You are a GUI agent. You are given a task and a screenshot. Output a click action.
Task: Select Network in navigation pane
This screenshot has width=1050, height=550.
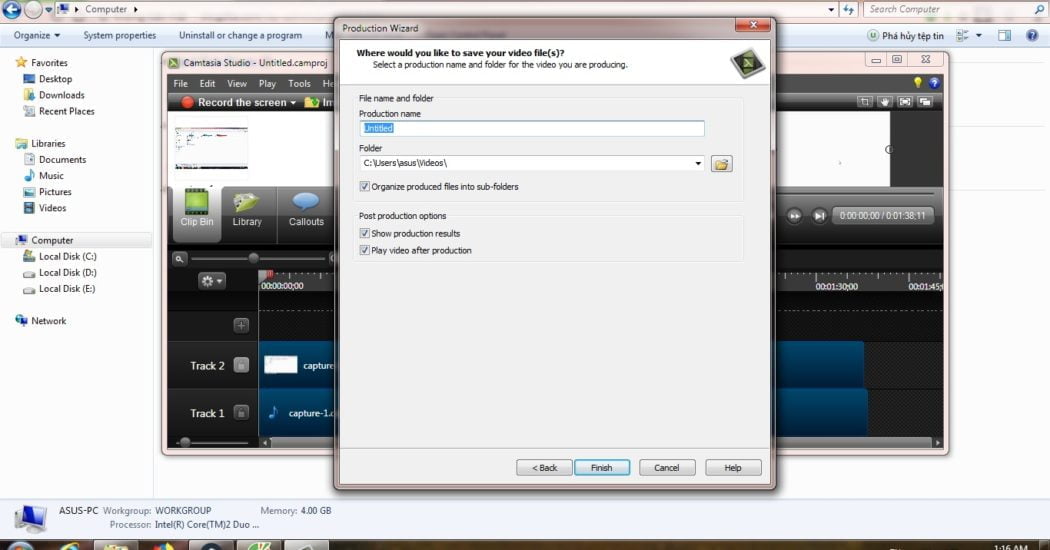point(41,320)
